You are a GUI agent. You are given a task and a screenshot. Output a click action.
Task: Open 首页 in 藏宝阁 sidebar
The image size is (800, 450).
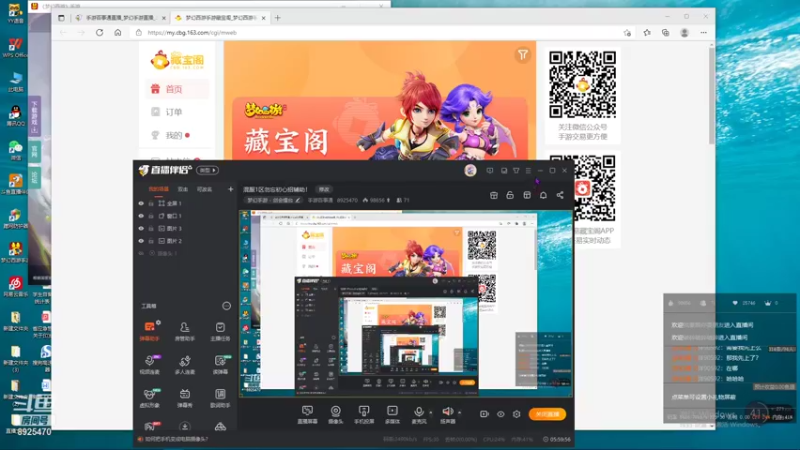point(177,89)
